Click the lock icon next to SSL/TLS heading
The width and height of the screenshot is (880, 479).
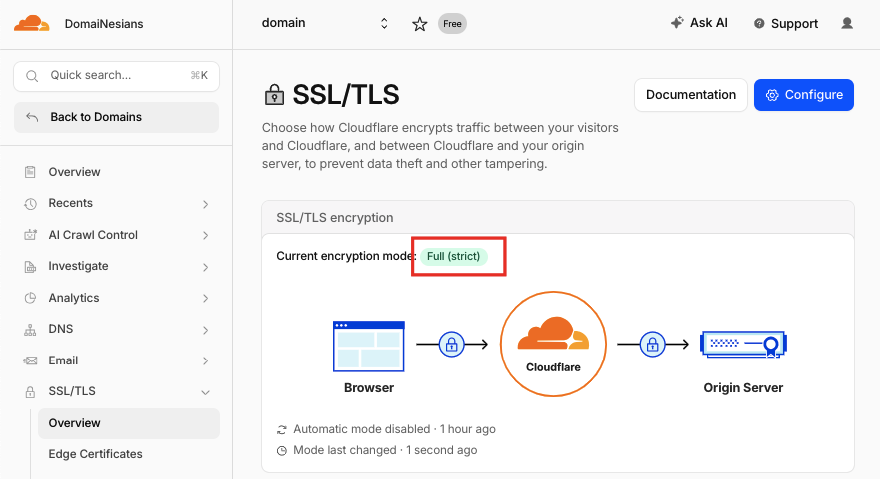[x=274, y=95]
